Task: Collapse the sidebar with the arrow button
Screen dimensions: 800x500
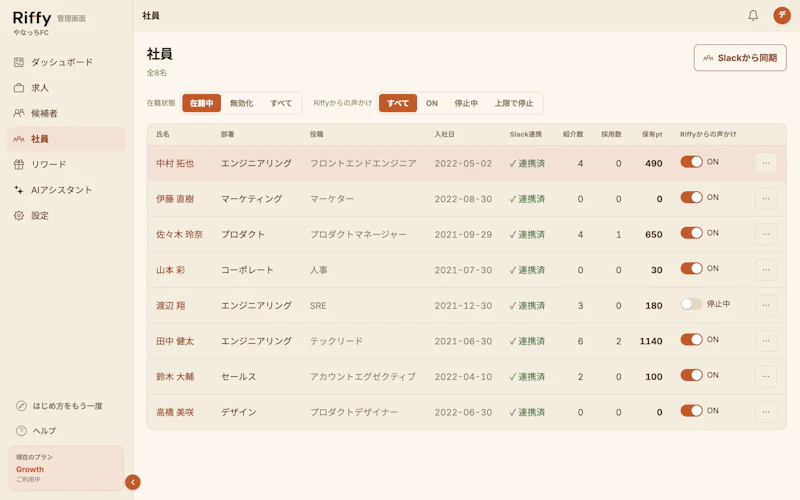Action: click(x=133, y=482)
